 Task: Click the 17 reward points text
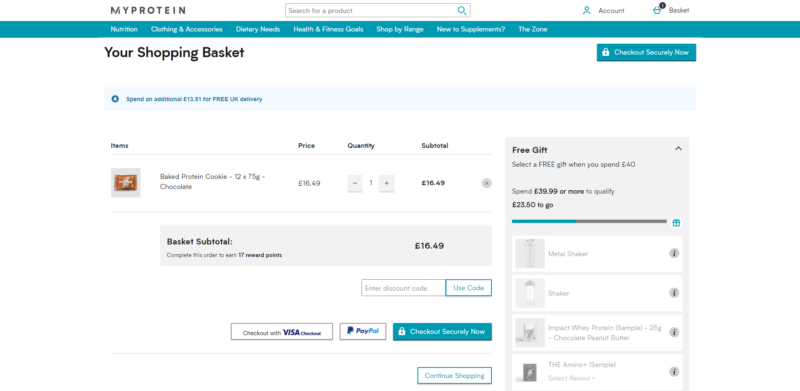[x=260, y=255]
